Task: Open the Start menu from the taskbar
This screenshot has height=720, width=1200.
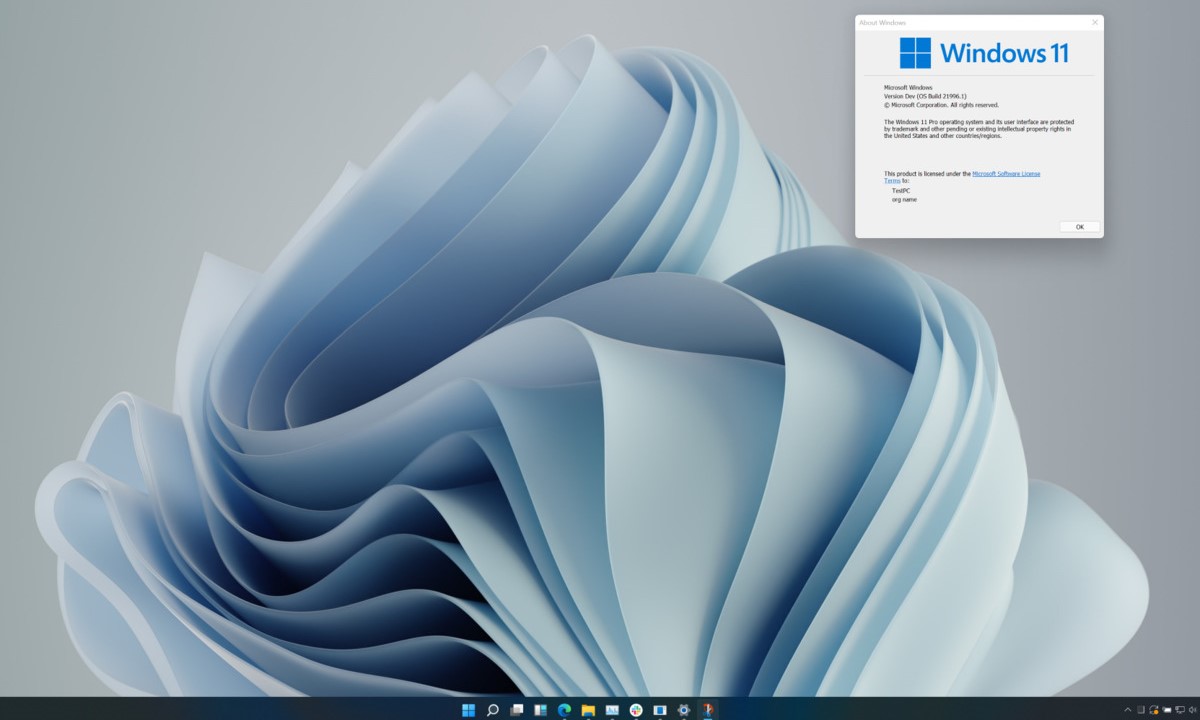Action: pos(468,710)
